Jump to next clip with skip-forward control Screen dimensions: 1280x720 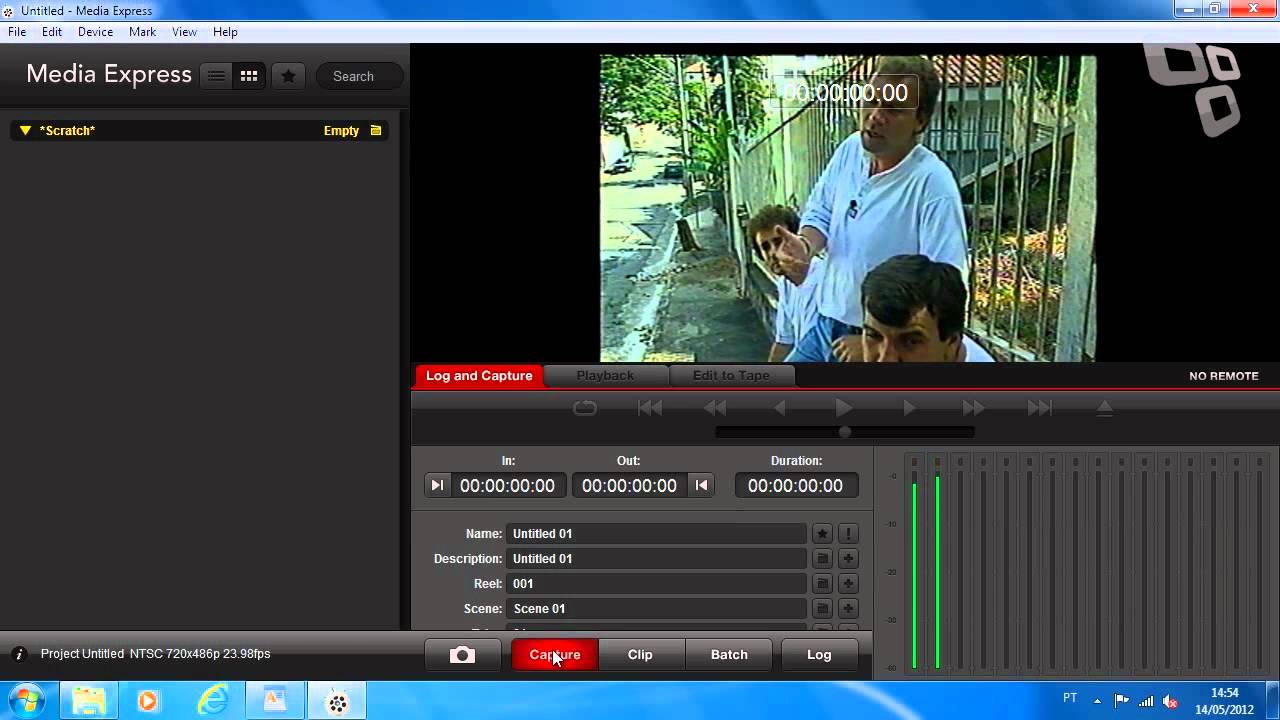1039,408
